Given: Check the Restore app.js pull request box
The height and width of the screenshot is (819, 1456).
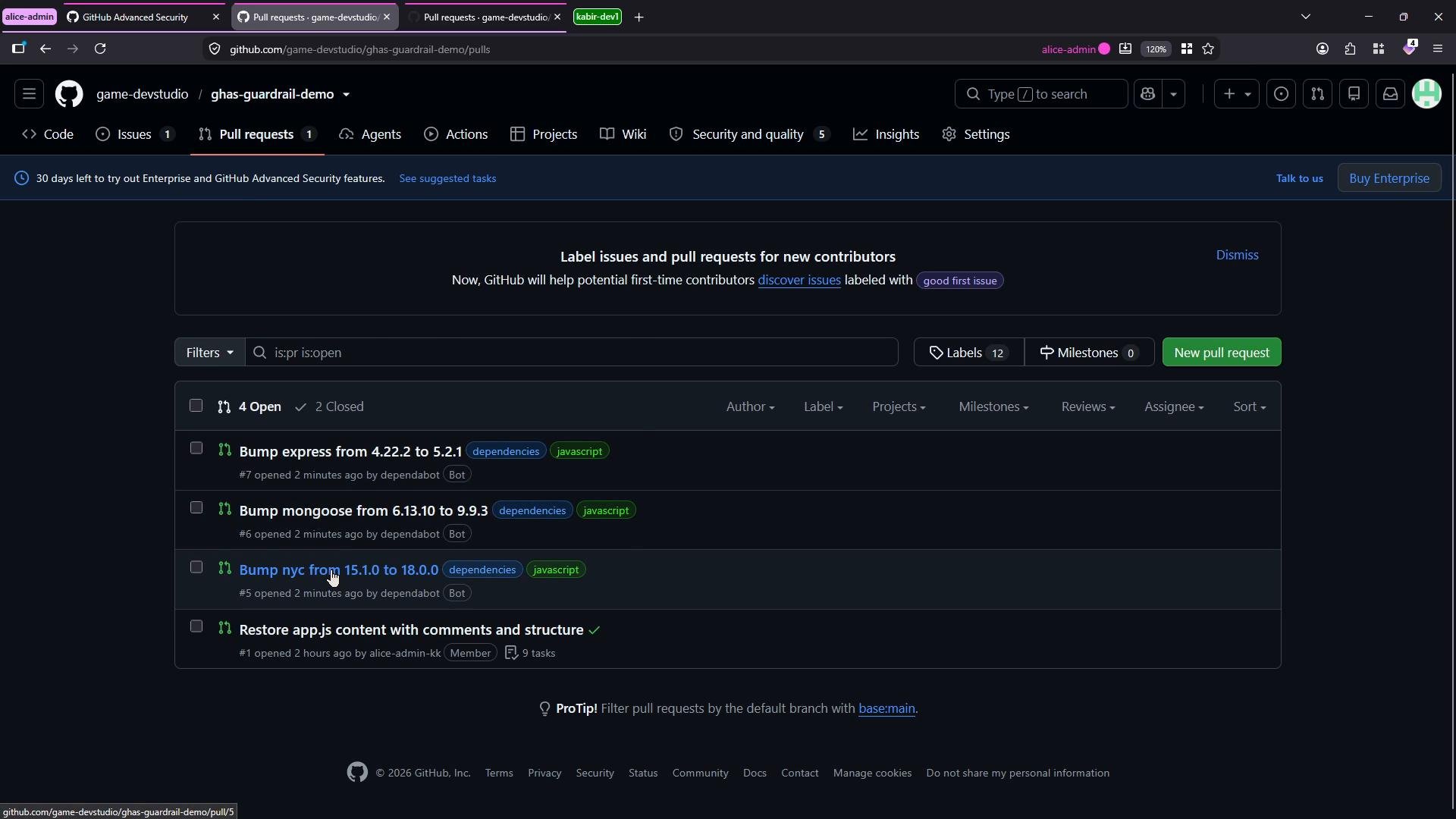Looking at the screenshot, I should (x=196, y=626).
